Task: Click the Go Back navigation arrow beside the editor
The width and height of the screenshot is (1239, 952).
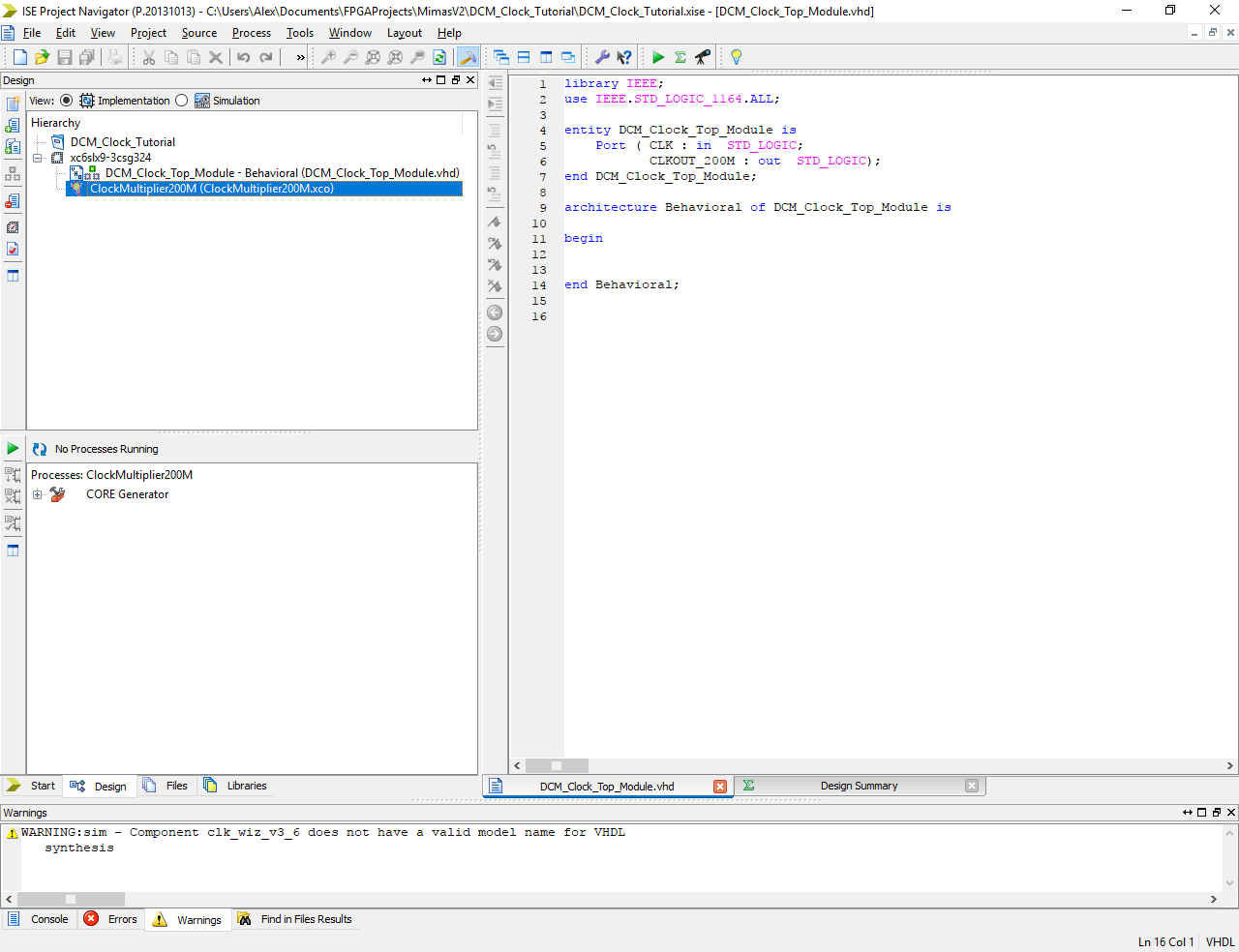Action: tap(495, 312)
